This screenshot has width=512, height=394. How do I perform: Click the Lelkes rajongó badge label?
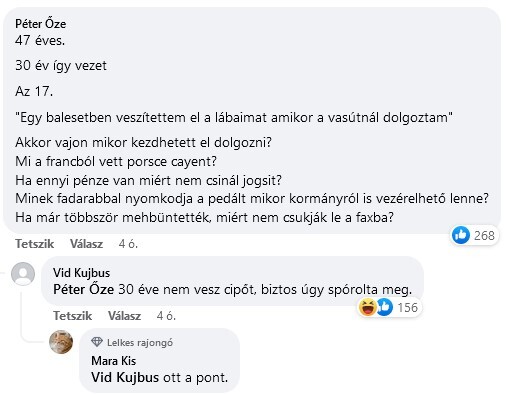(x=140, y=342)
